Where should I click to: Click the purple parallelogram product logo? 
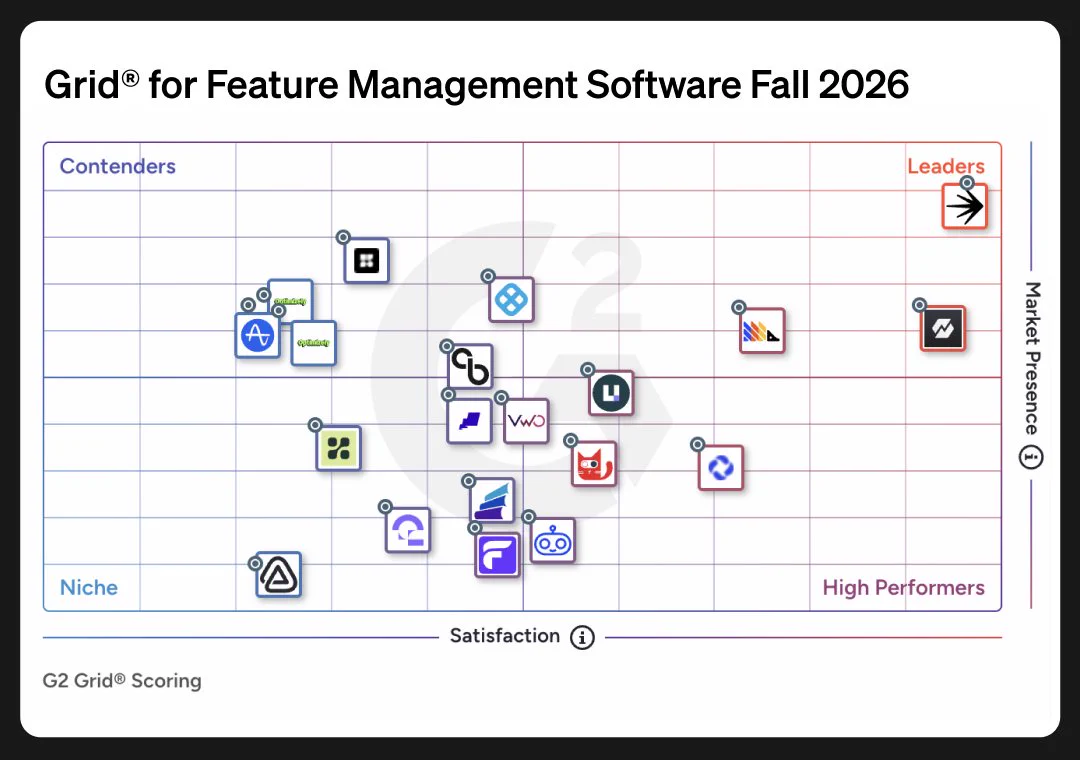coord(470,421)
